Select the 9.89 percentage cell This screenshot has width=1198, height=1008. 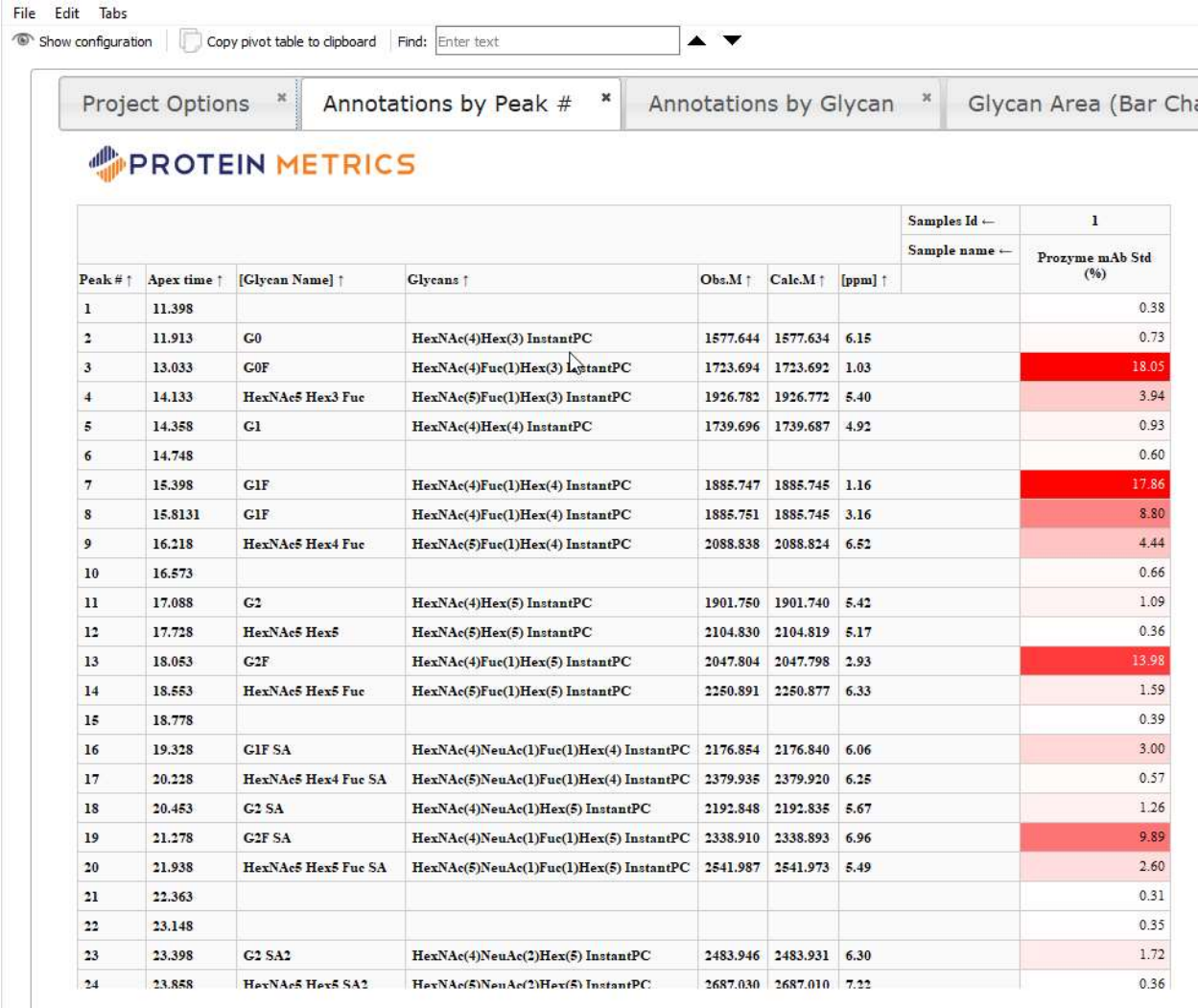[x=1094, y=837]
